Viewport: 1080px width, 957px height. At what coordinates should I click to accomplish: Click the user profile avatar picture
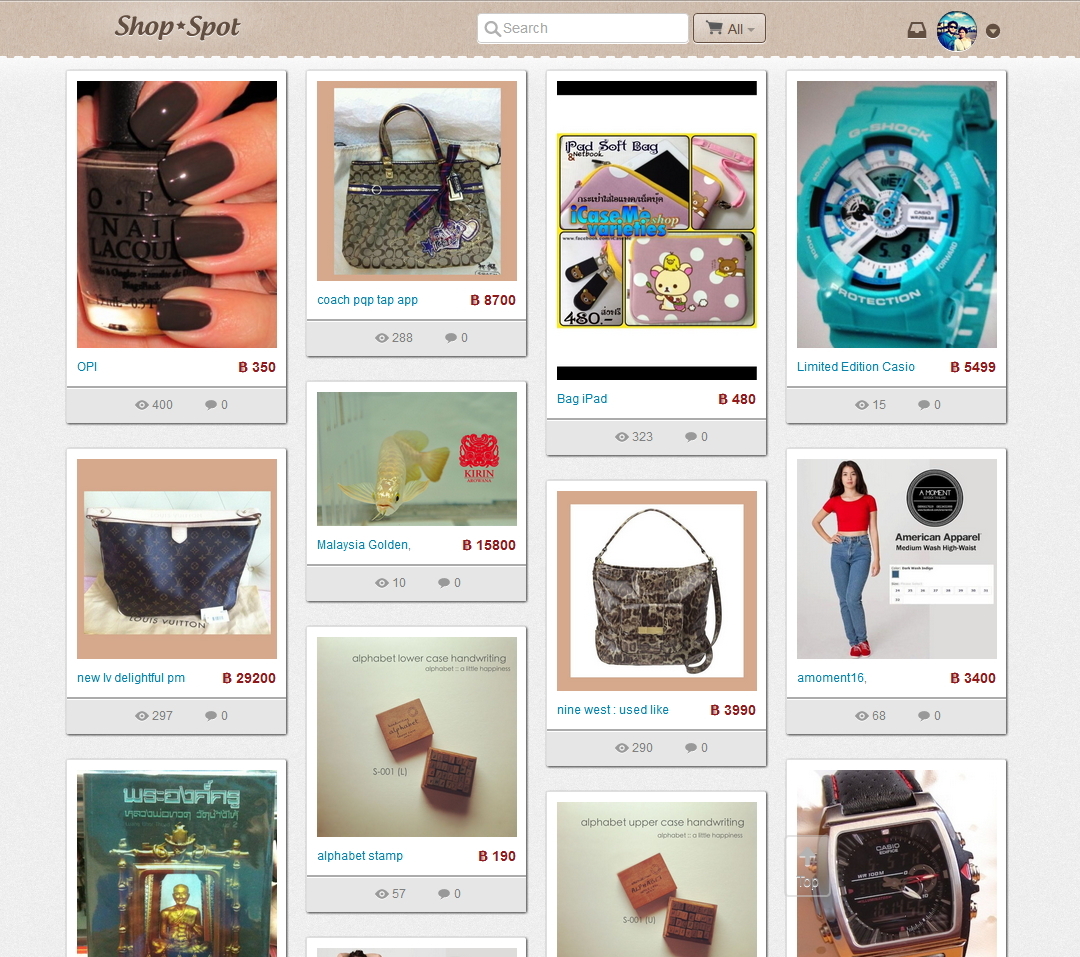tap(956, 31)
